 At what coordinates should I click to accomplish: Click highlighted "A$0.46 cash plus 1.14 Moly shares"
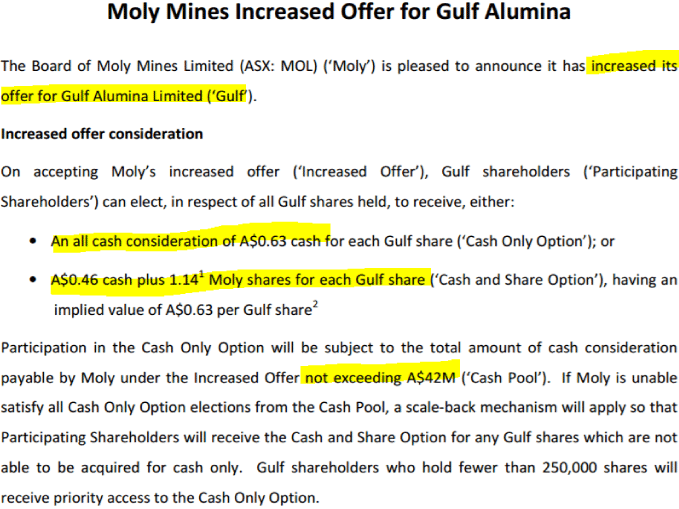[x=240, y=279]
